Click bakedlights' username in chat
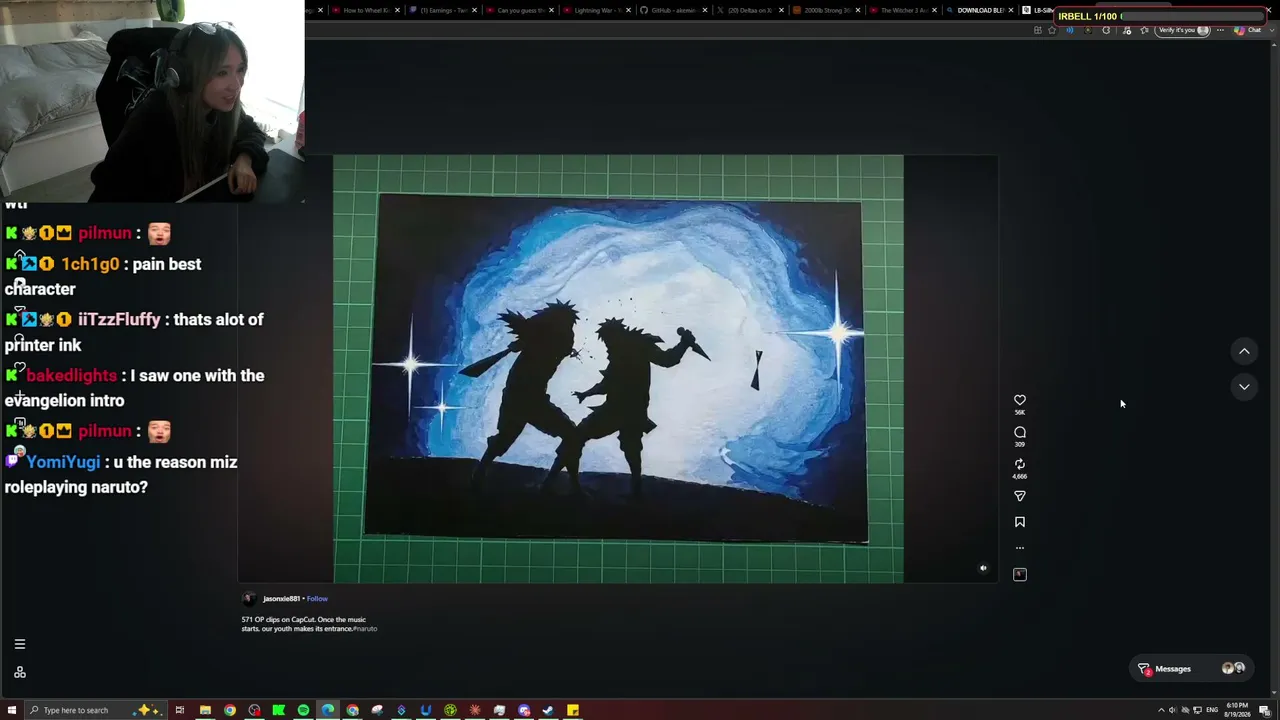The height and width of the screenshot is (720, 1280). tap(71, 376)
